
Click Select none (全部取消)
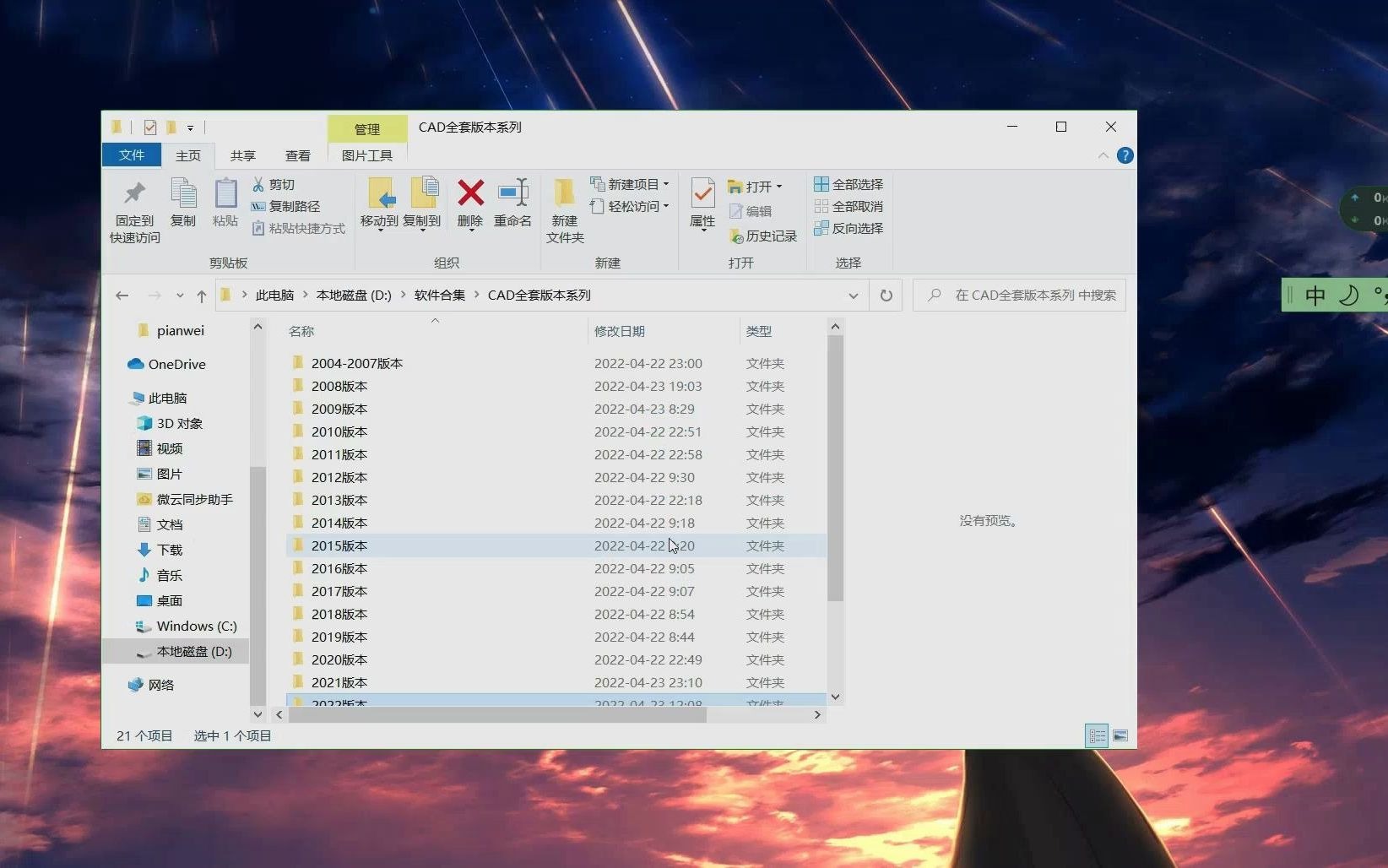[x=849, y=206]
